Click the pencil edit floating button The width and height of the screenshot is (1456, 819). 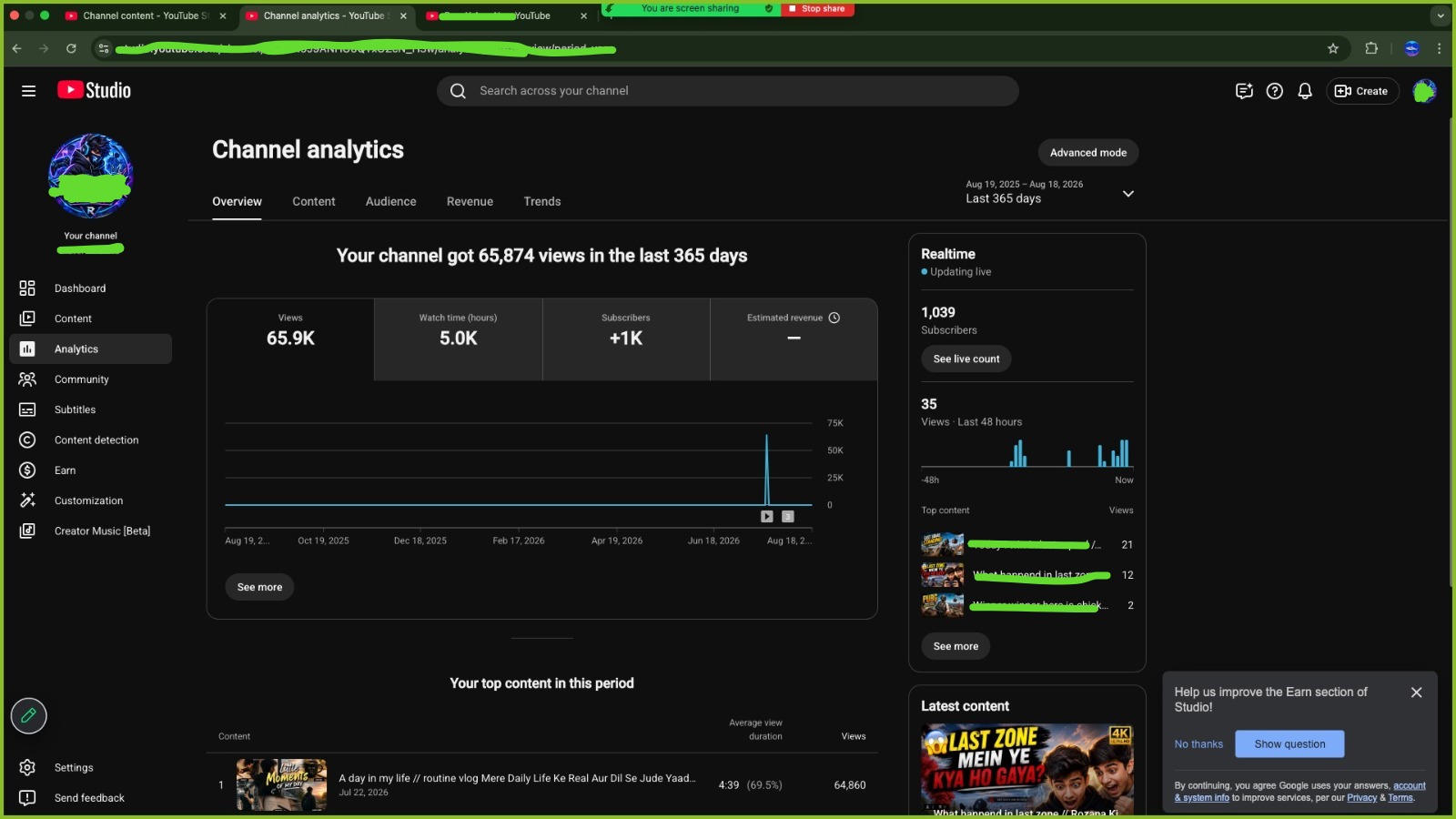pos(28,716)
